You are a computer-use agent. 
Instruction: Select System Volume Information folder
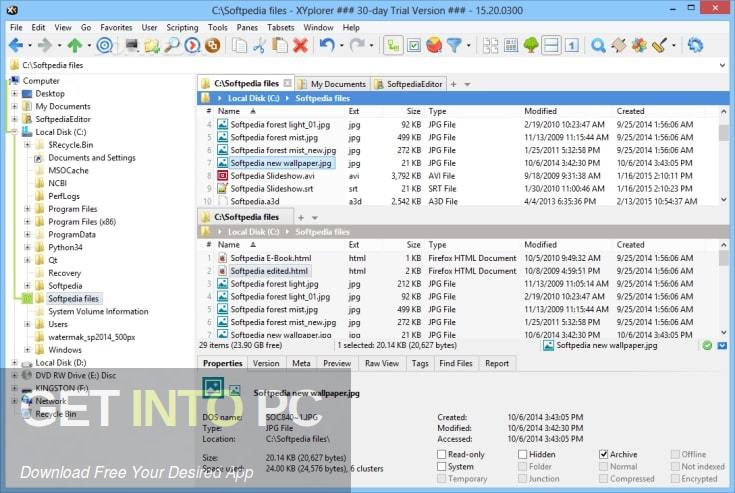click(x=98, y=312)
